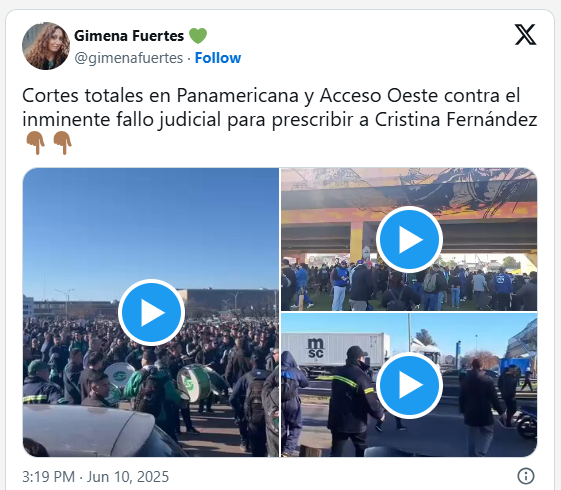Click the green heart emoji after the name
Viewport: 561px width, 490px height.
tap(198, 36)
